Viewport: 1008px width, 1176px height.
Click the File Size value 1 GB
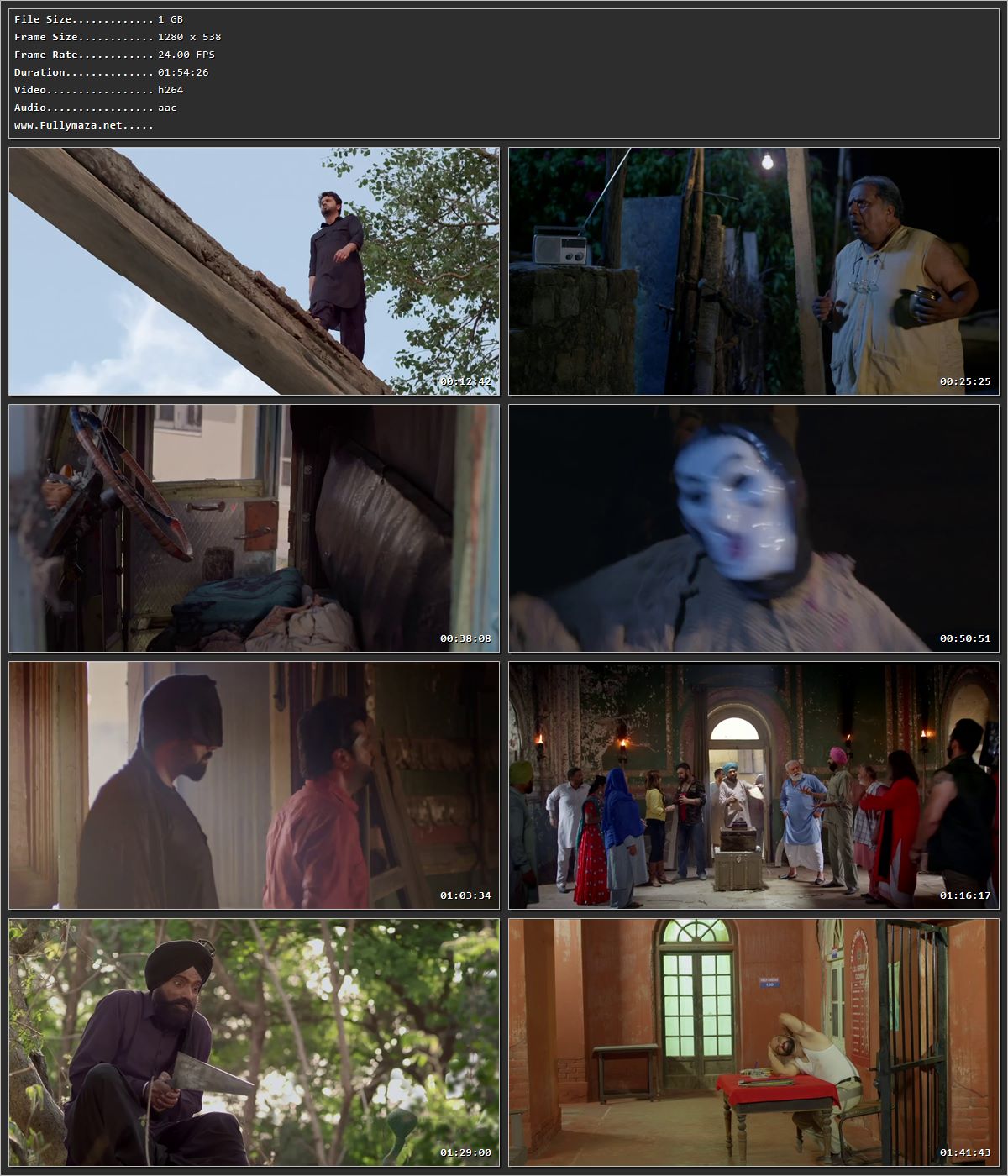(x=171, y=19)
